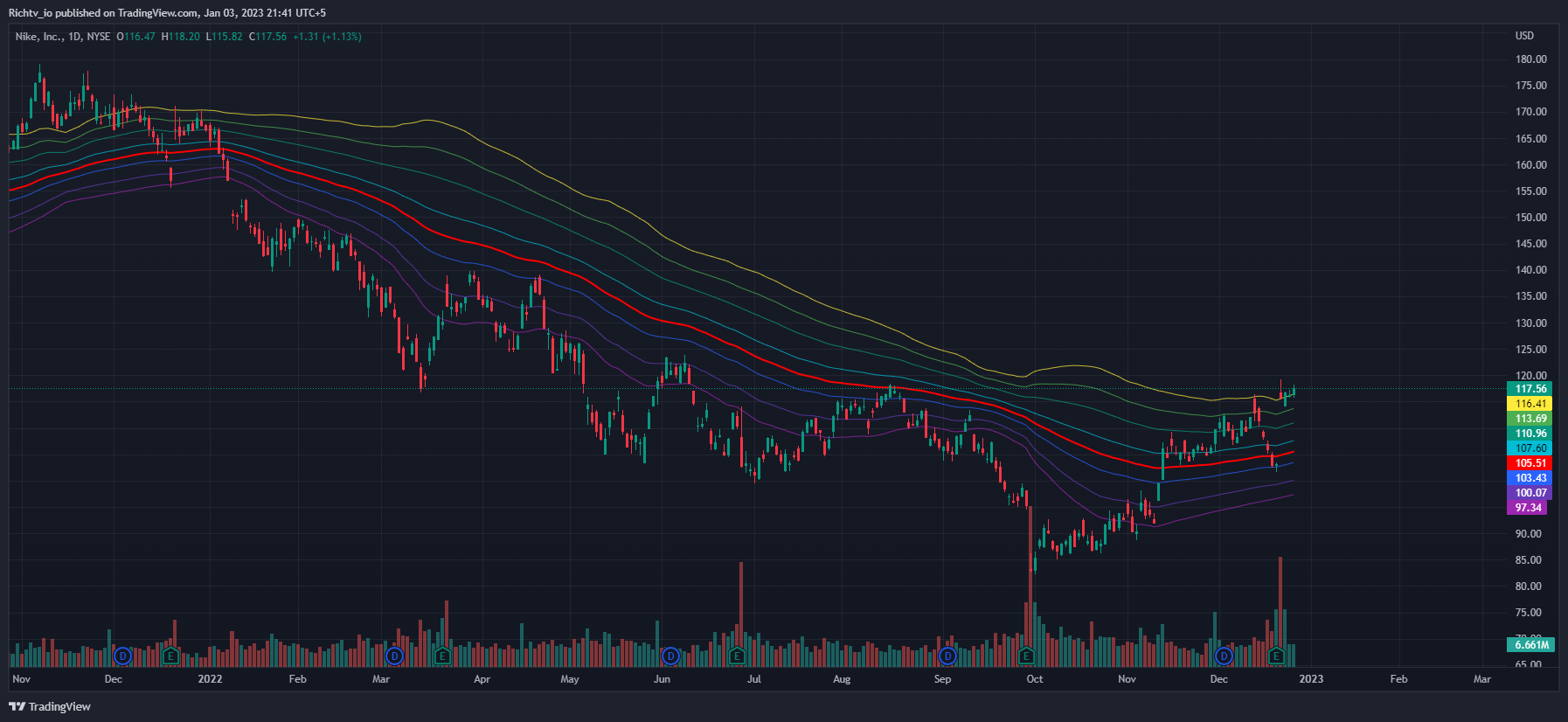Select the earnings marker in late June 2022
The height and width of the screenshot is (722, 1568).
coord(737,656)
